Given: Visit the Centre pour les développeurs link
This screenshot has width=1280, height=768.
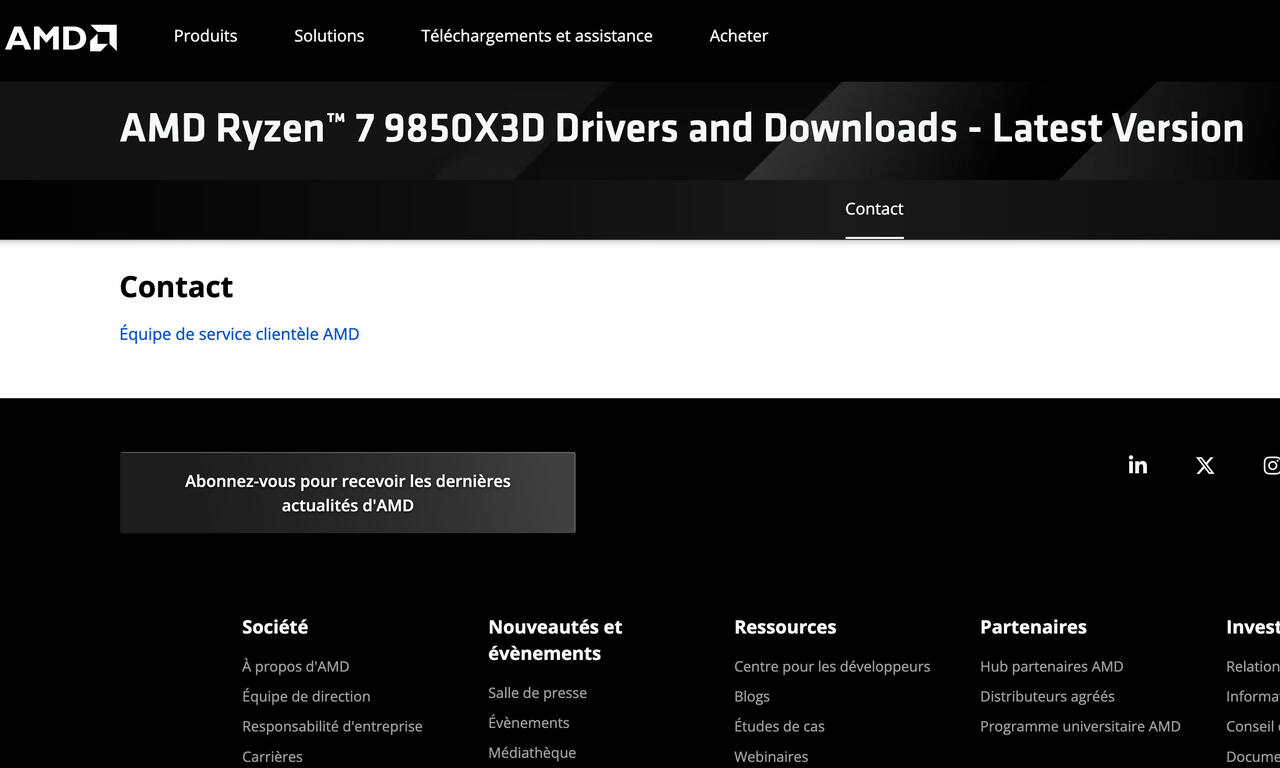Looking at the screenshot, I should click(x=832, y=666).
